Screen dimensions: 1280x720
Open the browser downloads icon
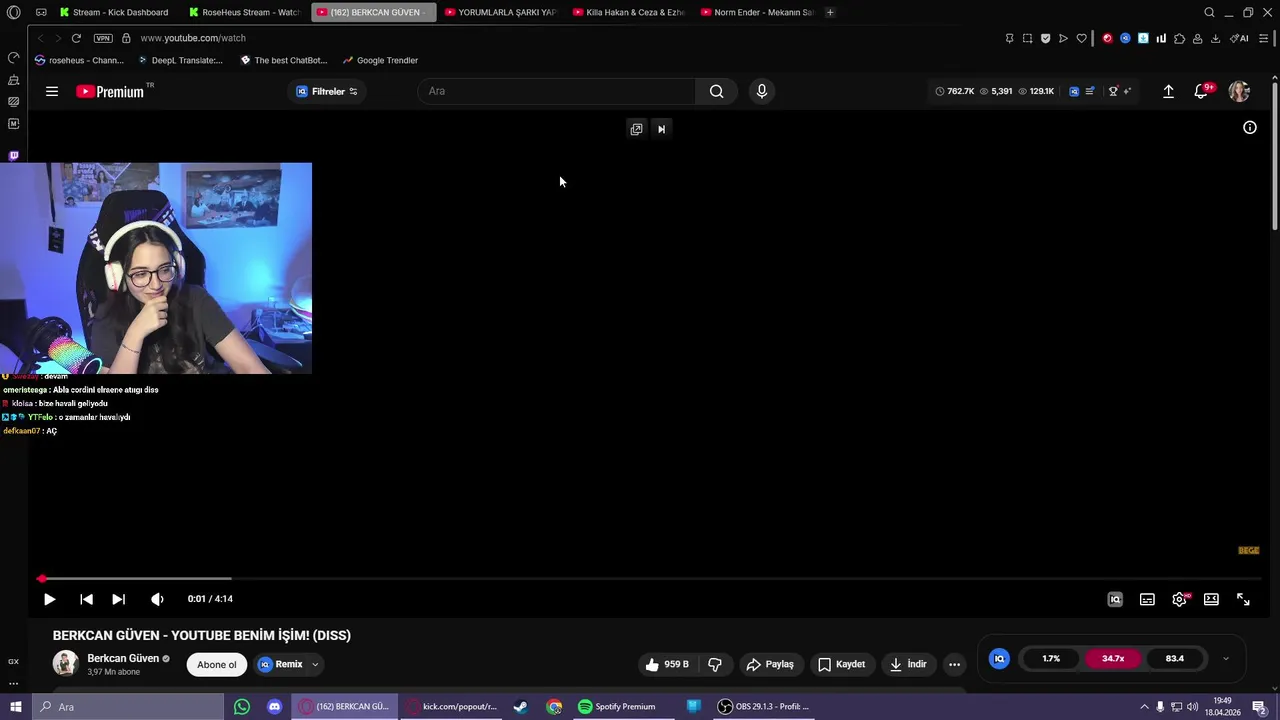(x=1215, y=38)
